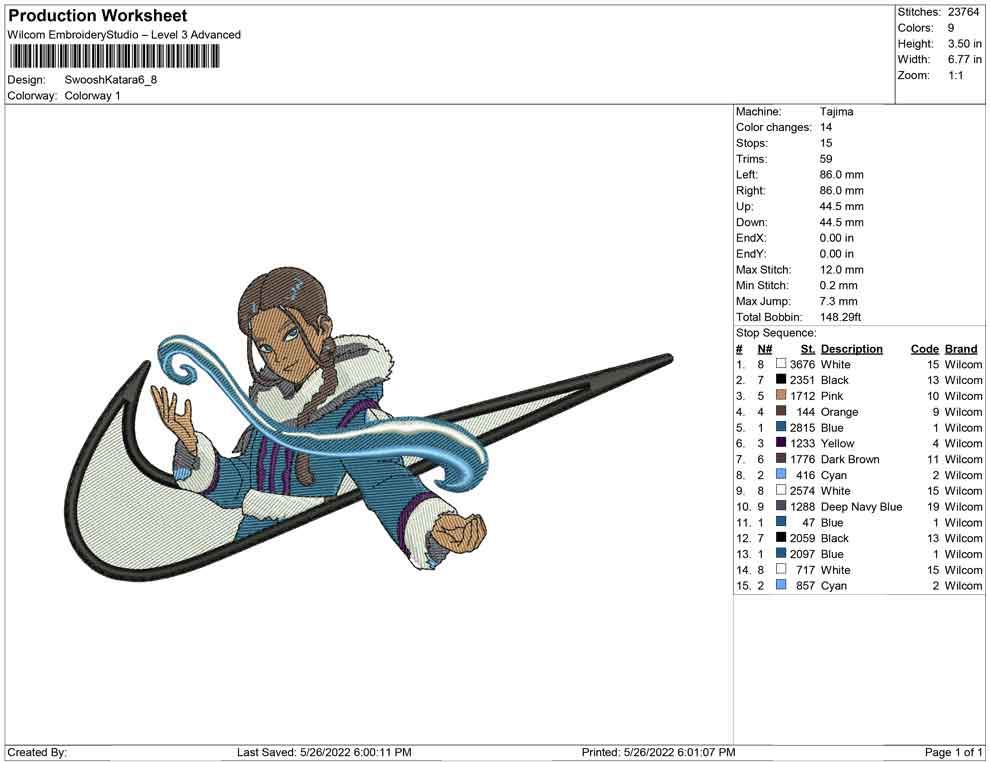
Task: Click the 'Colorway 1' value
Action: click(92, 95)
